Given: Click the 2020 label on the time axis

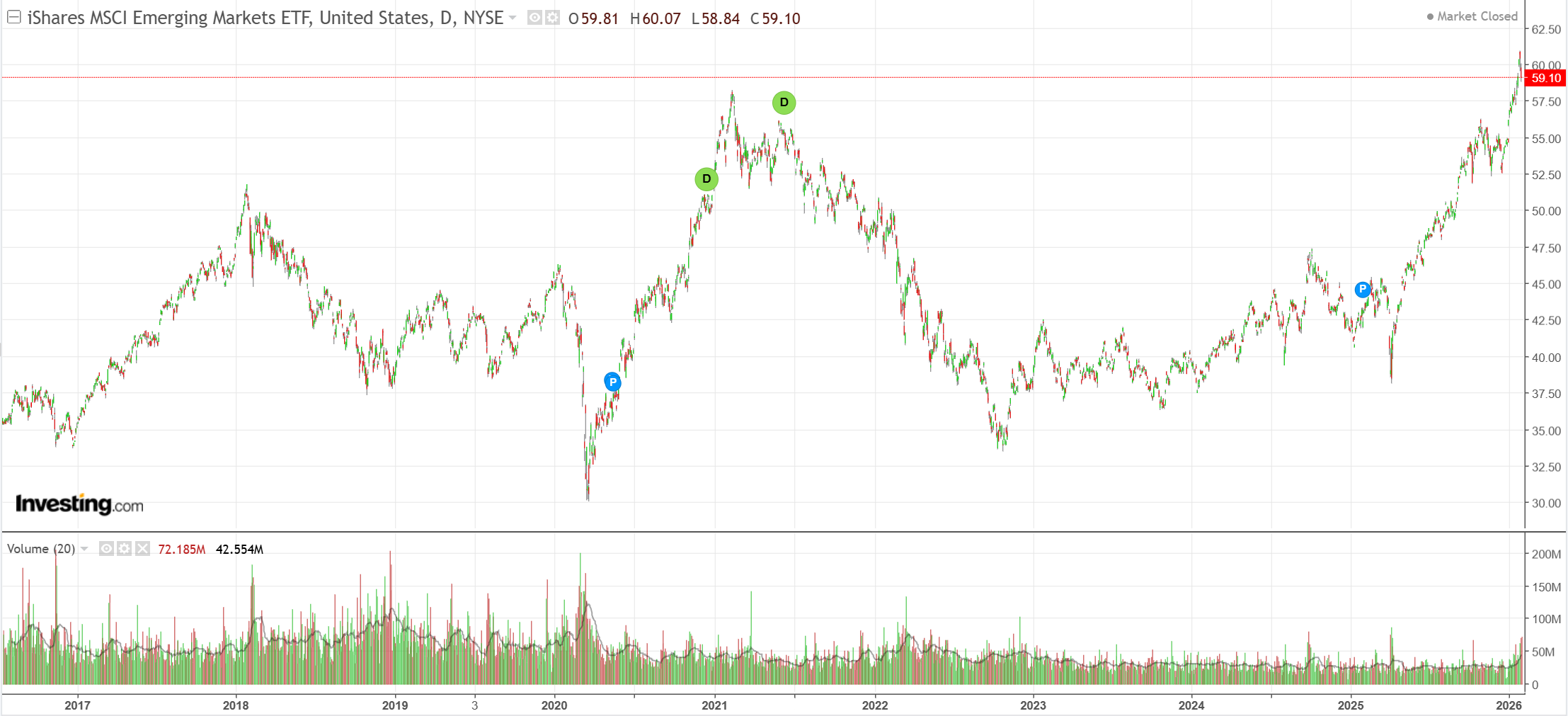Looking at the screenshot, I should point(554,705).
